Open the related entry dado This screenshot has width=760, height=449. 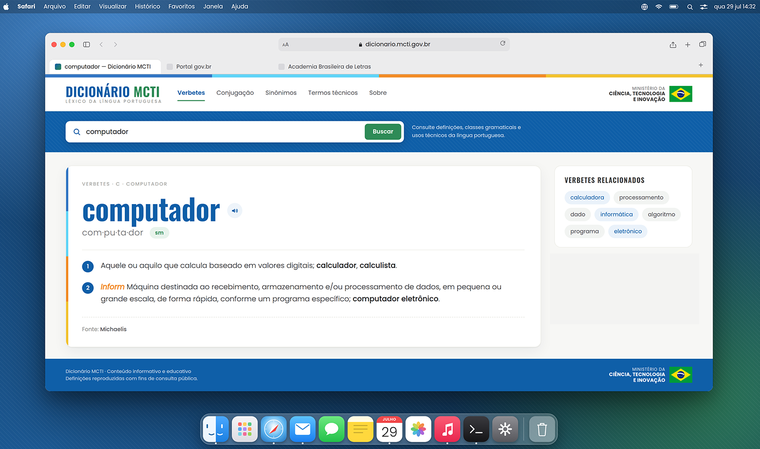tap(577, 214)
